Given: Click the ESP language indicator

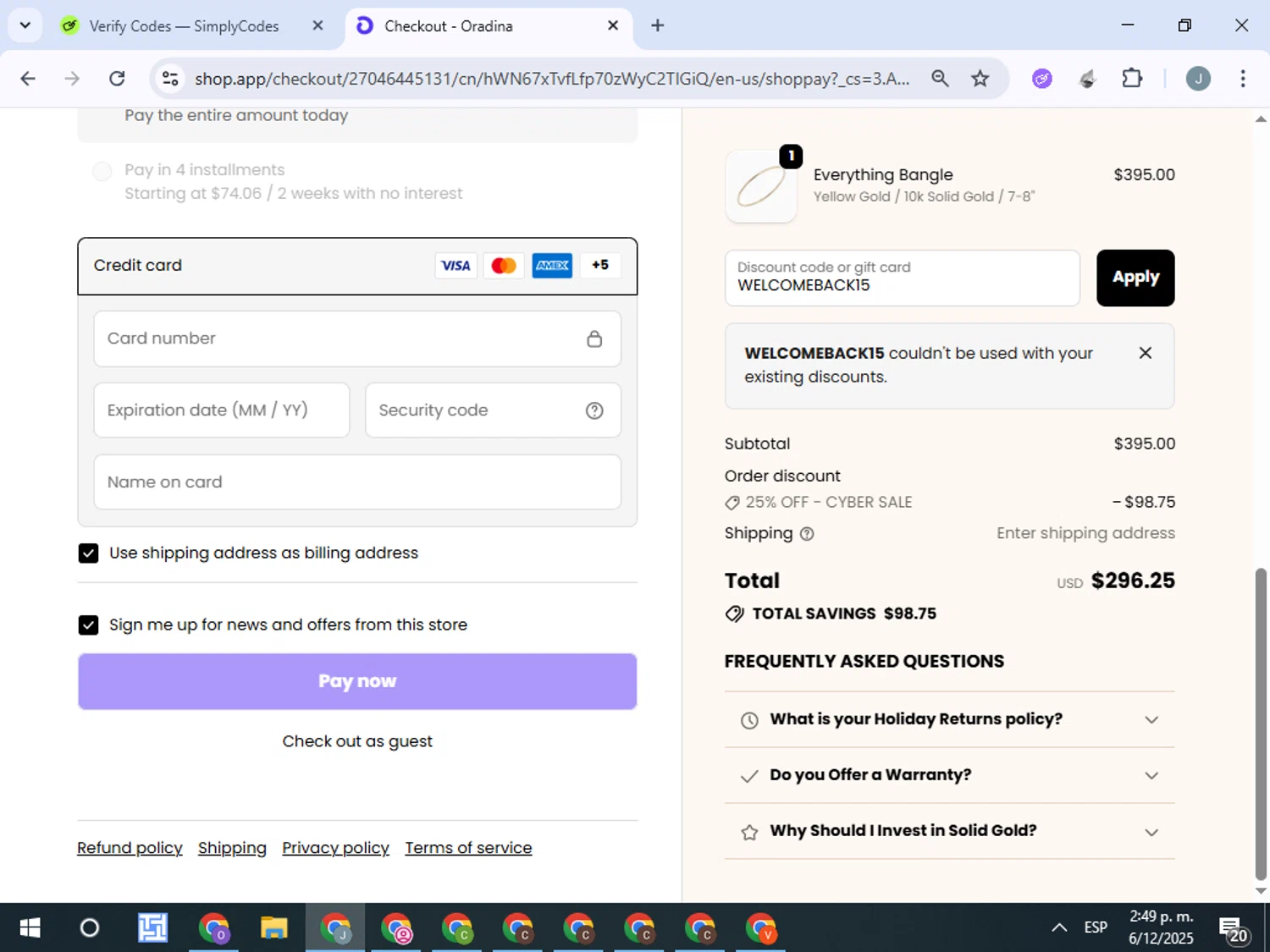Looking at the screenshot, I should [x=1096, y=928].
